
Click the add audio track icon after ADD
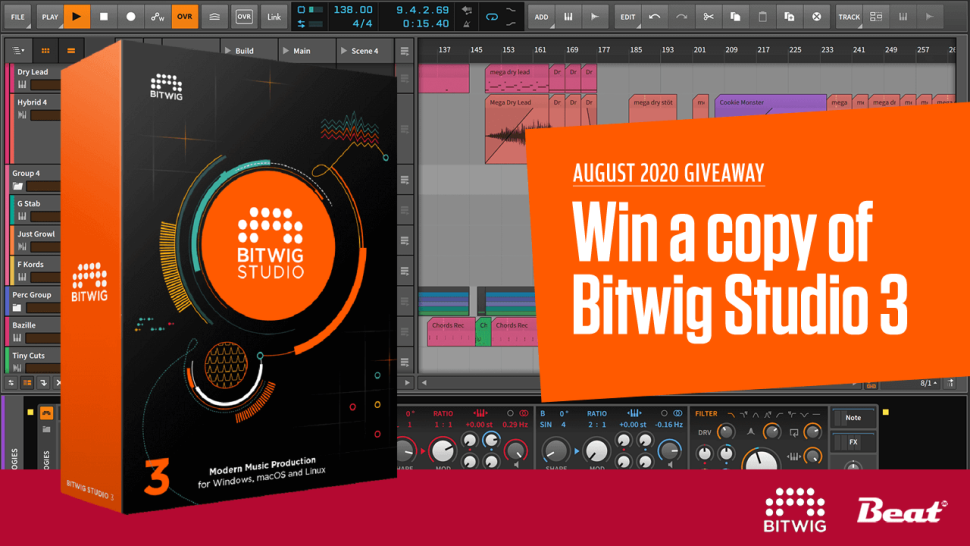point(594,17)
